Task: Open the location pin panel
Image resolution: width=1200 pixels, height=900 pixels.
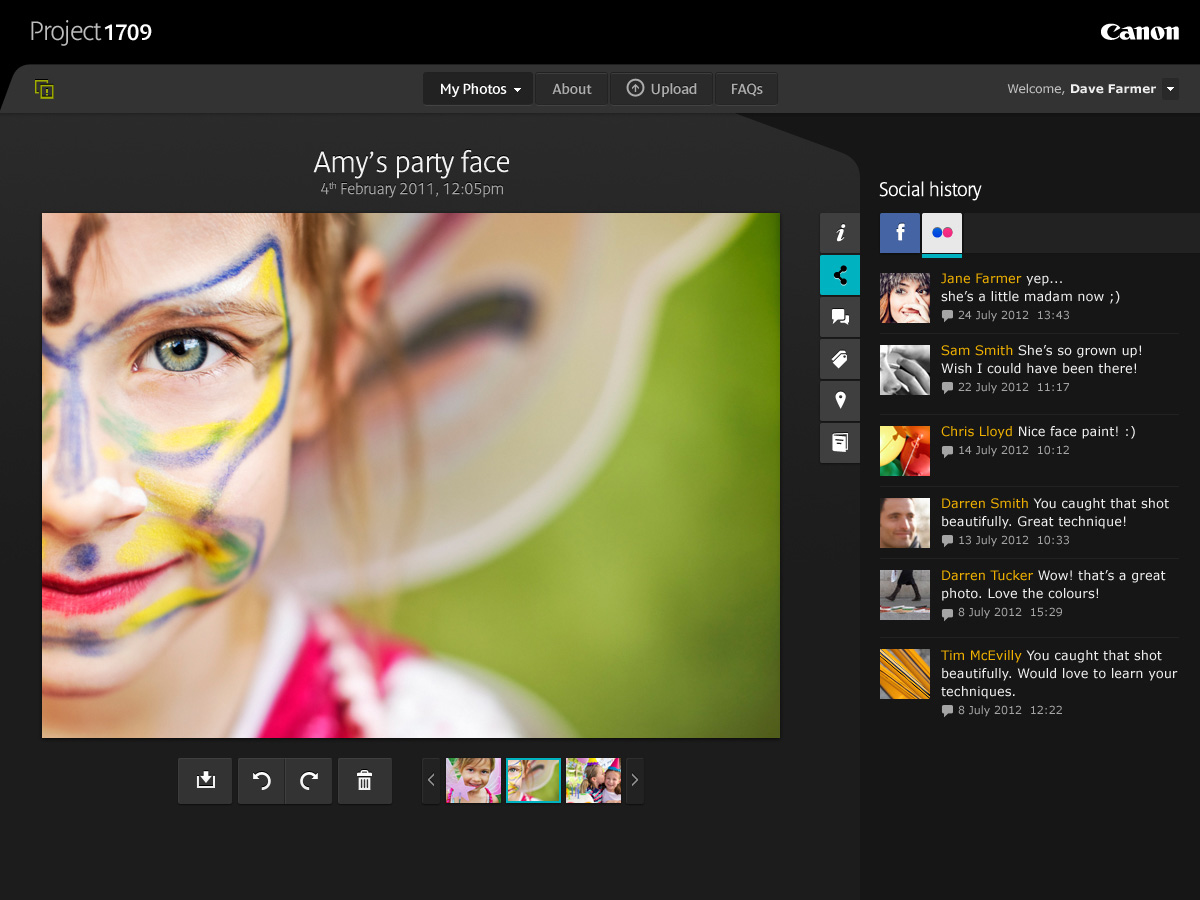Action: [840, 401]
